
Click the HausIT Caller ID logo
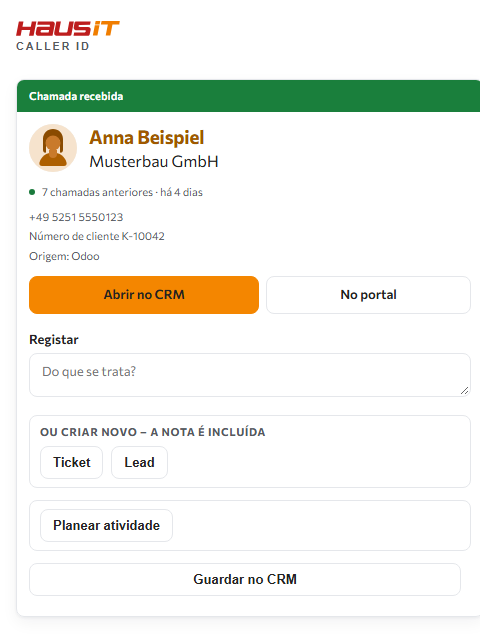pos(68,36)
